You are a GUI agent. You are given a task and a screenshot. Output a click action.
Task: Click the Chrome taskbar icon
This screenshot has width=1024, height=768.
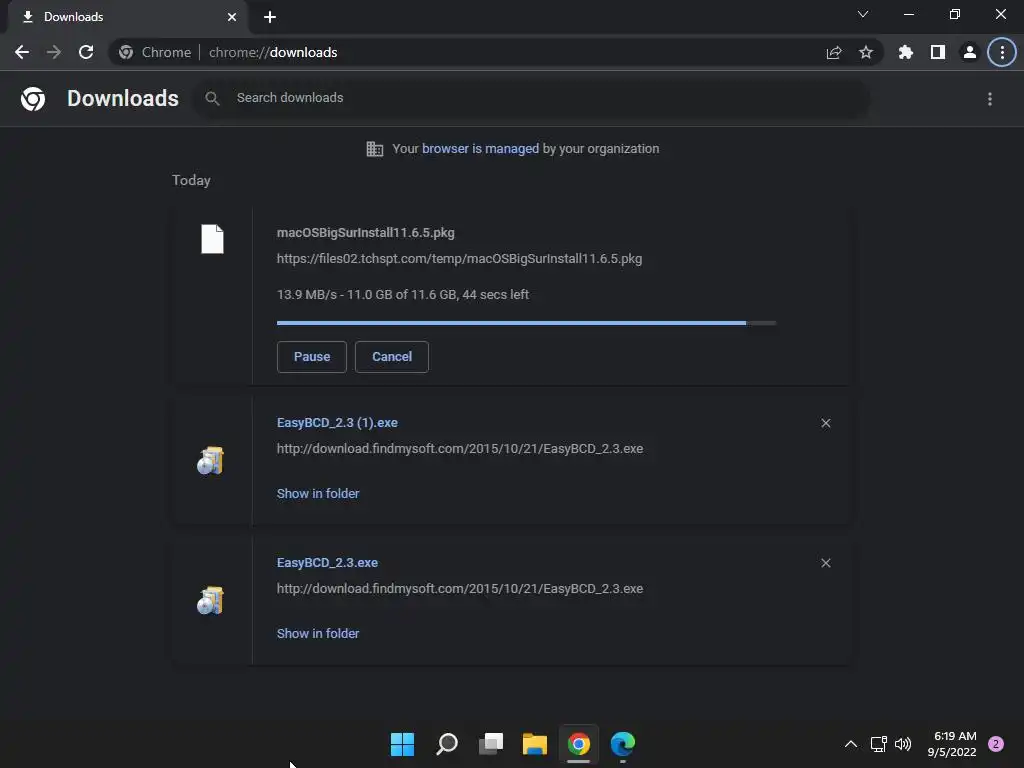tap(579, 744)
